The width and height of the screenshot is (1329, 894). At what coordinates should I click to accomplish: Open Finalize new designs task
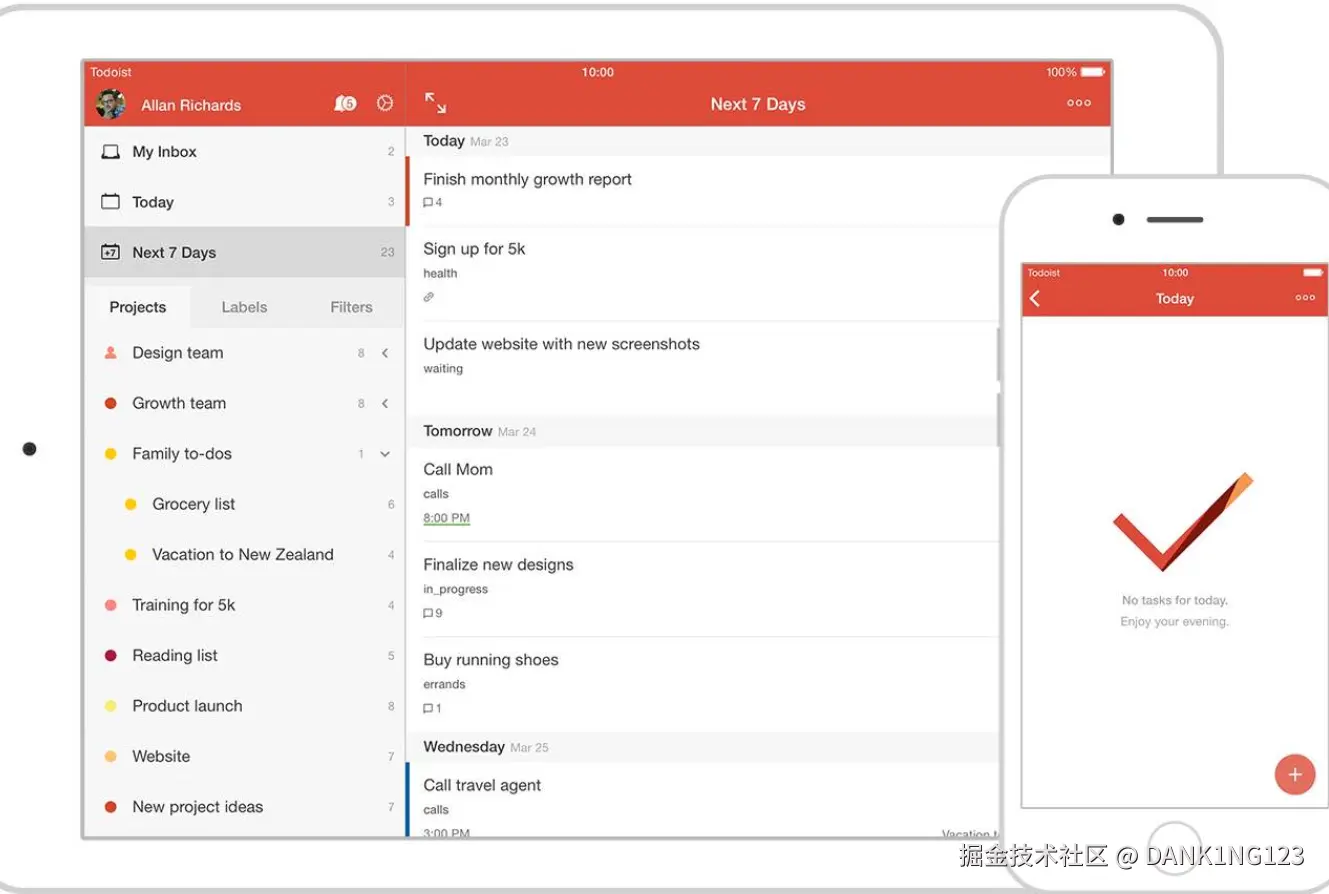click(x=498, y=565)
